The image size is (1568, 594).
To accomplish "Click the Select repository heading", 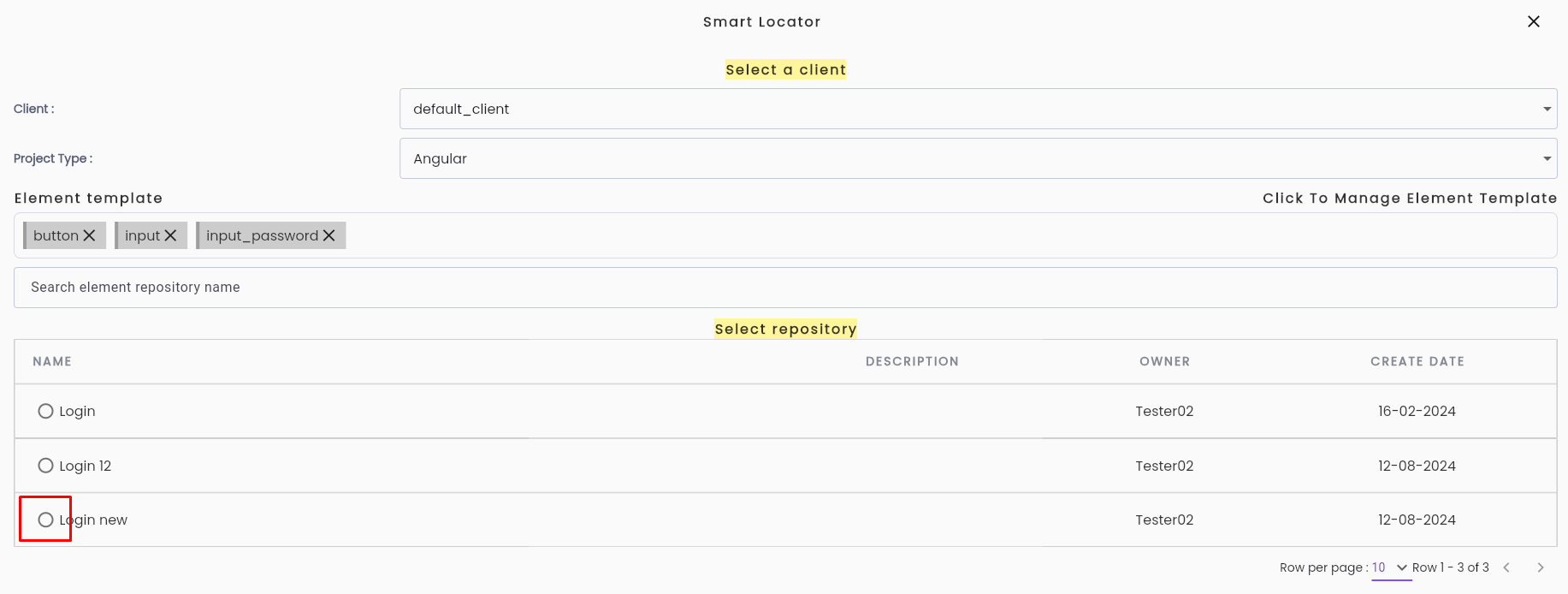I will click(785, 329).
